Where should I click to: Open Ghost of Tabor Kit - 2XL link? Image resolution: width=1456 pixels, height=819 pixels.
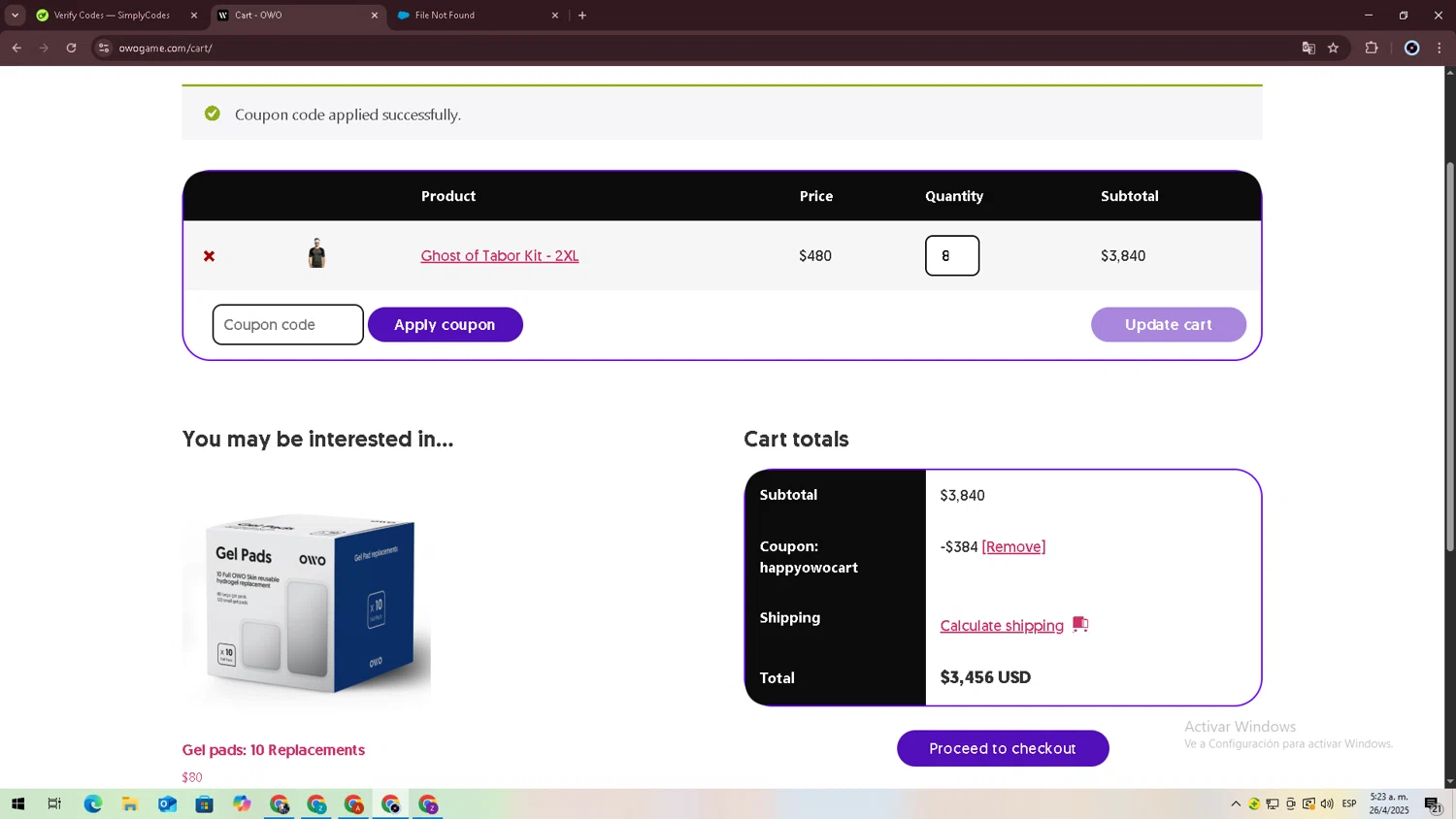pyautogui.click(x=500, y=256)
